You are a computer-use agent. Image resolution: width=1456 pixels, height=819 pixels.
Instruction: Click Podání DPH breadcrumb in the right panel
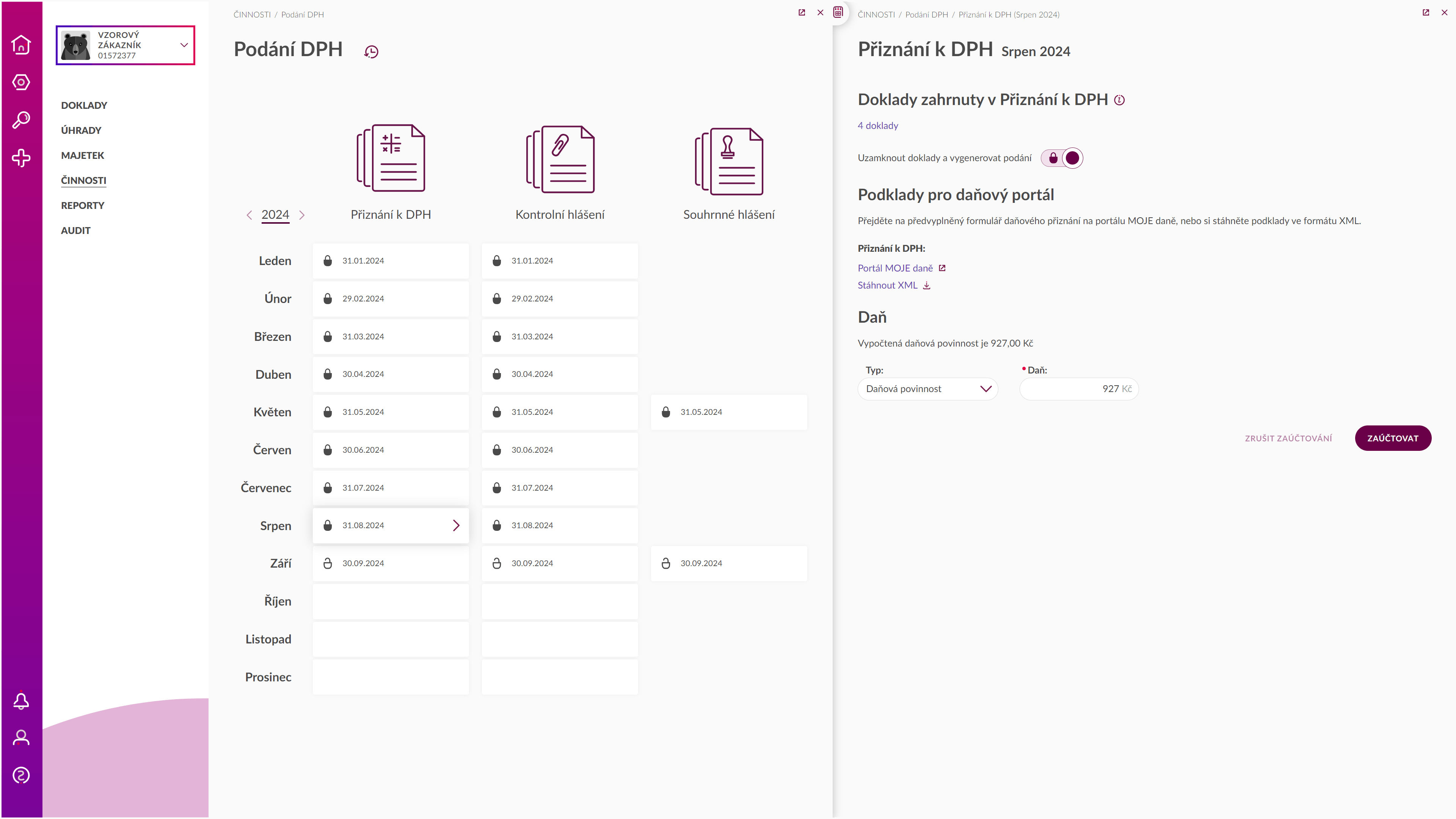[926, 15]
